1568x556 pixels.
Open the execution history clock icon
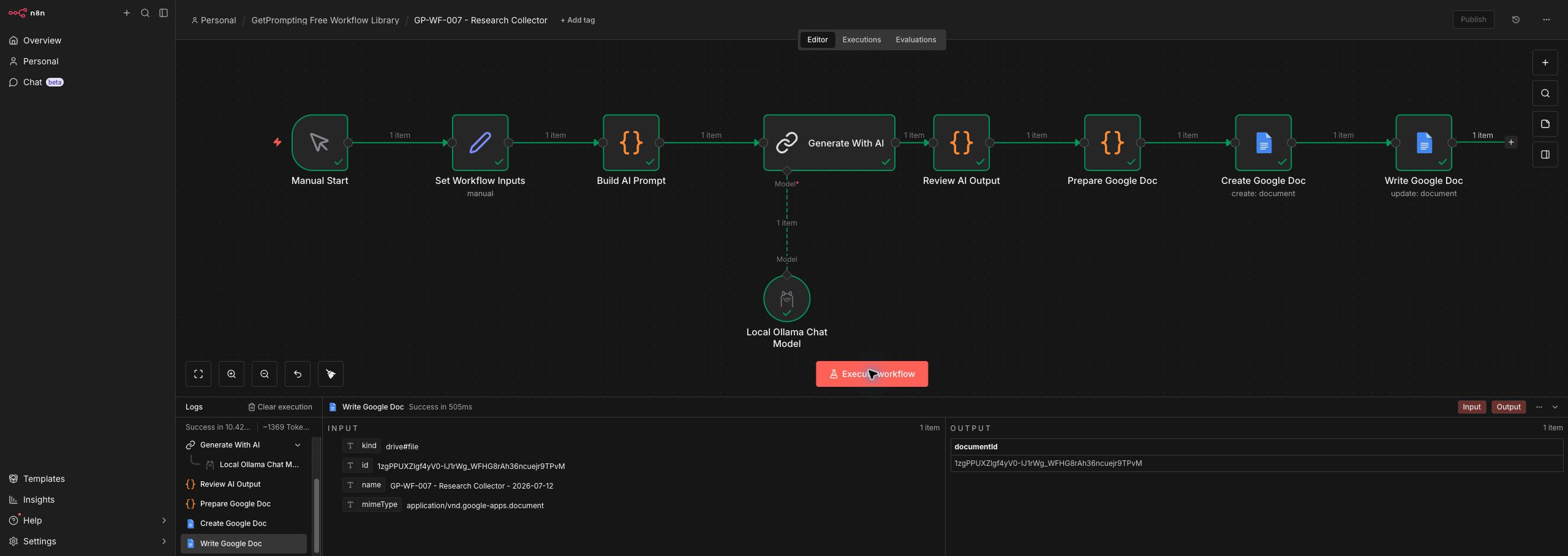click(x=1516, y=20)
